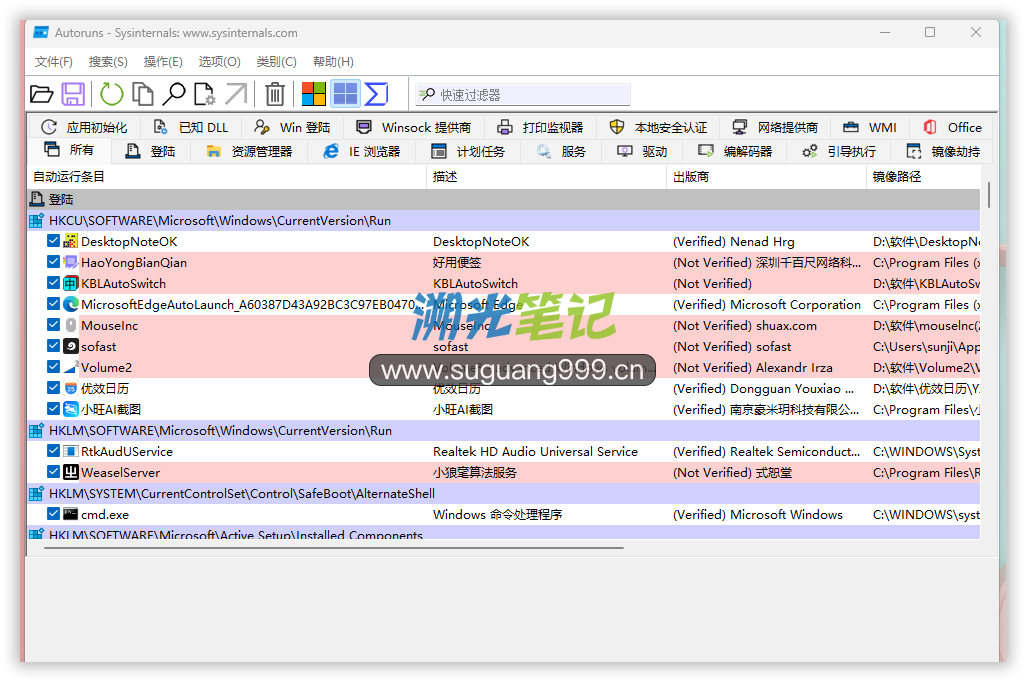Toggle colorful Windows logo filter icon

[313, 94]
